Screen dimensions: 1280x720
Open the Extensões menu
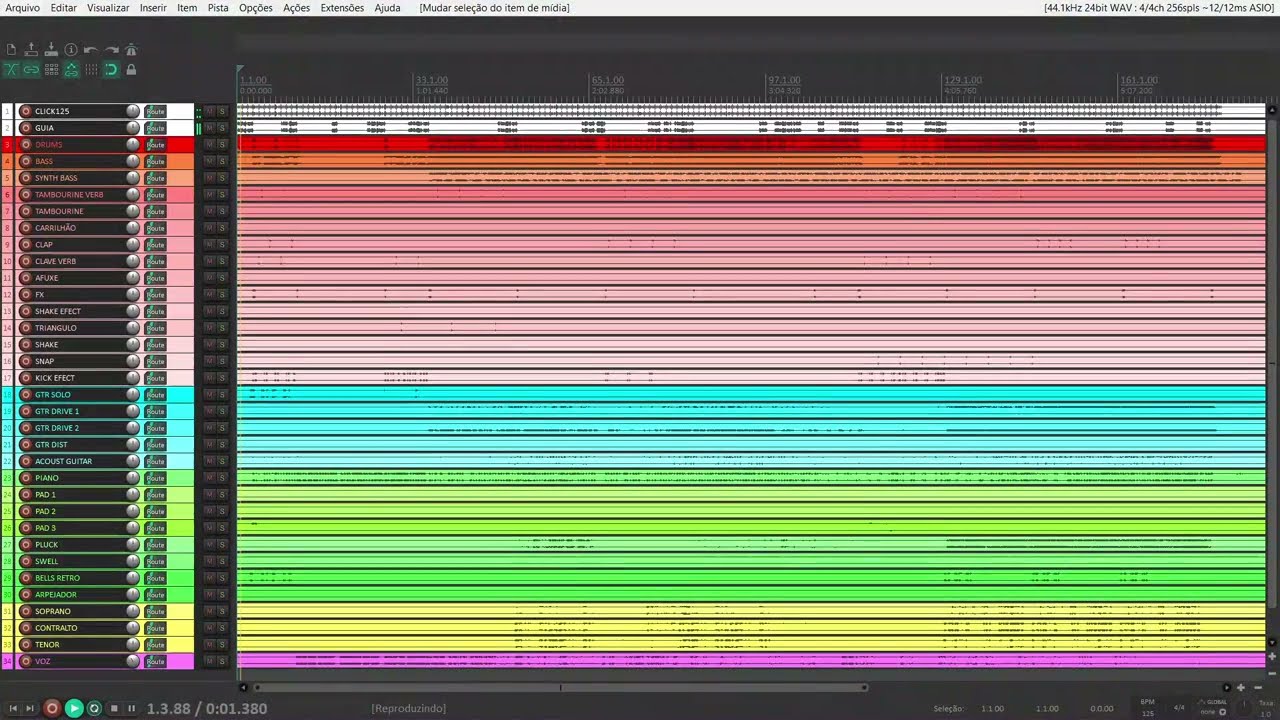tap(342, 8)
